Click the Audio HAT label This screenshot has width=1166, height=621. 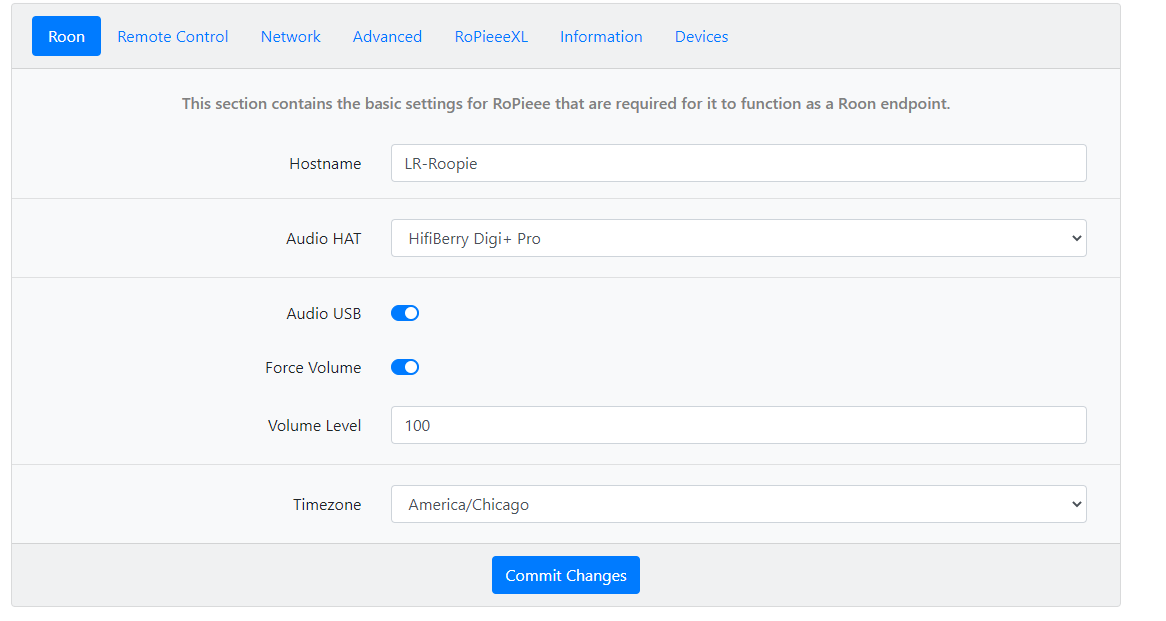pos(323,239)
